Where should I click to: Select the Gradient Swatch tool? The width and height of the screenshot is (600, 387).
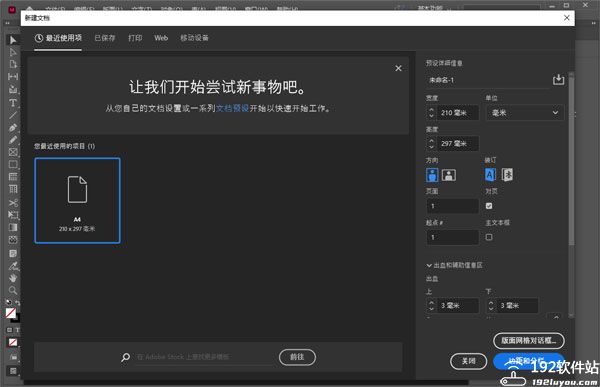pos(13,227)
